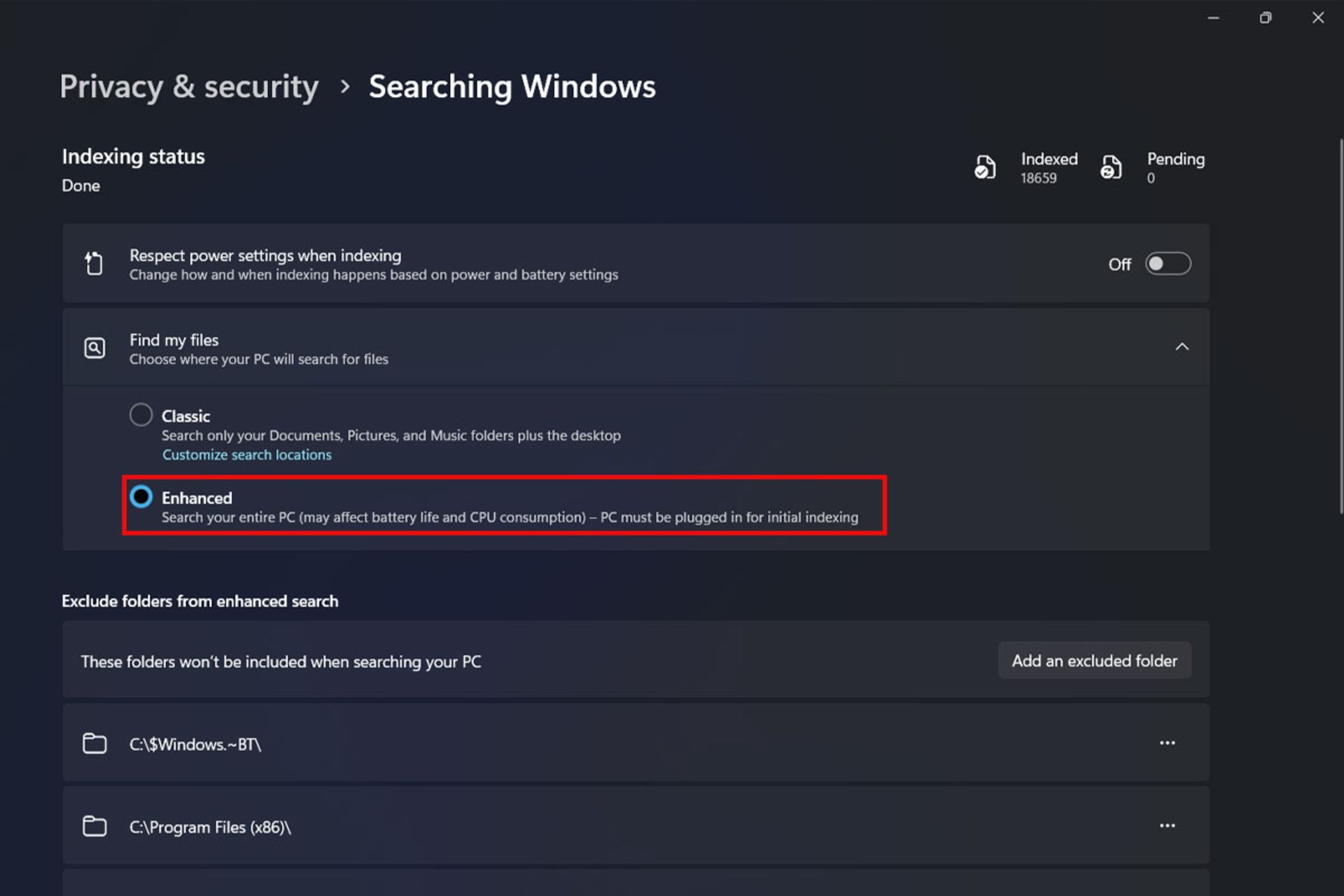The image size is (1344, 896).
Task: Click folder icon beside C:\Program Files (x86)\
Action: [94, 826]
